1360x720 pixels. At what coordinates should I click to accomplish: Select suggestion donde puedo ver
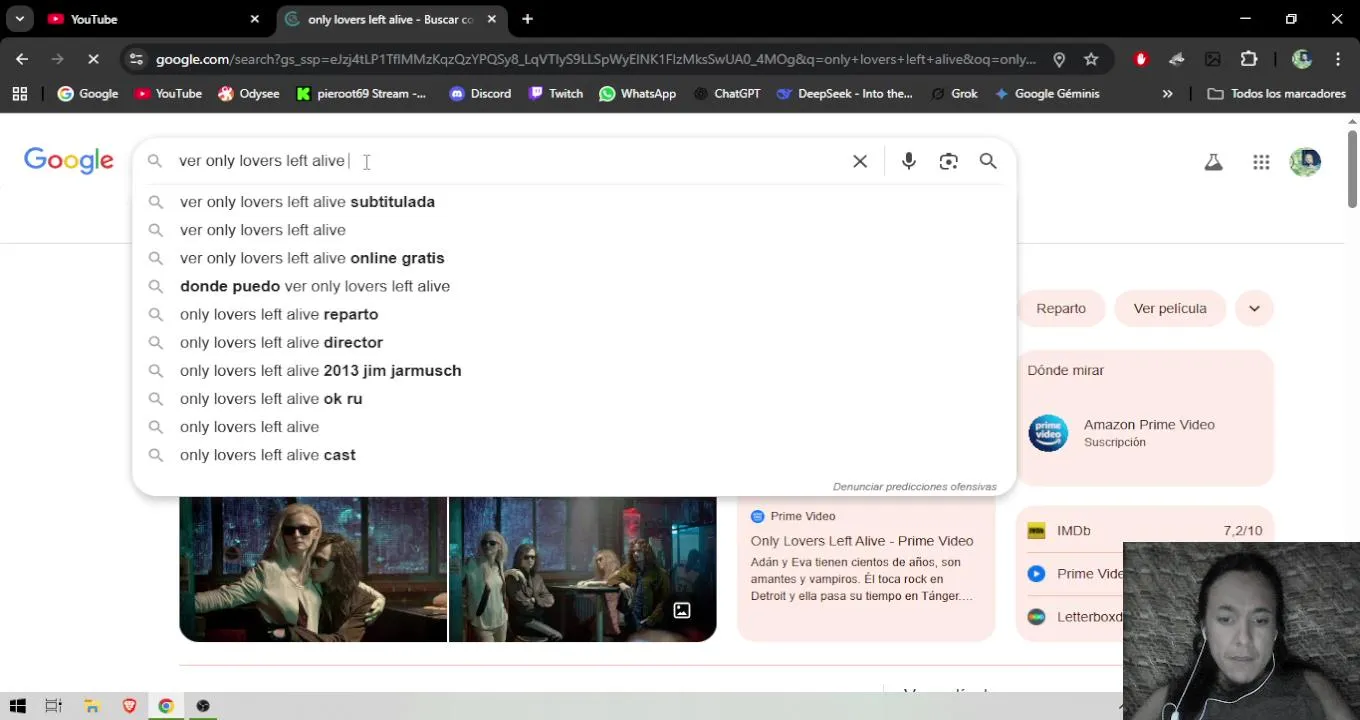point(574,286)
